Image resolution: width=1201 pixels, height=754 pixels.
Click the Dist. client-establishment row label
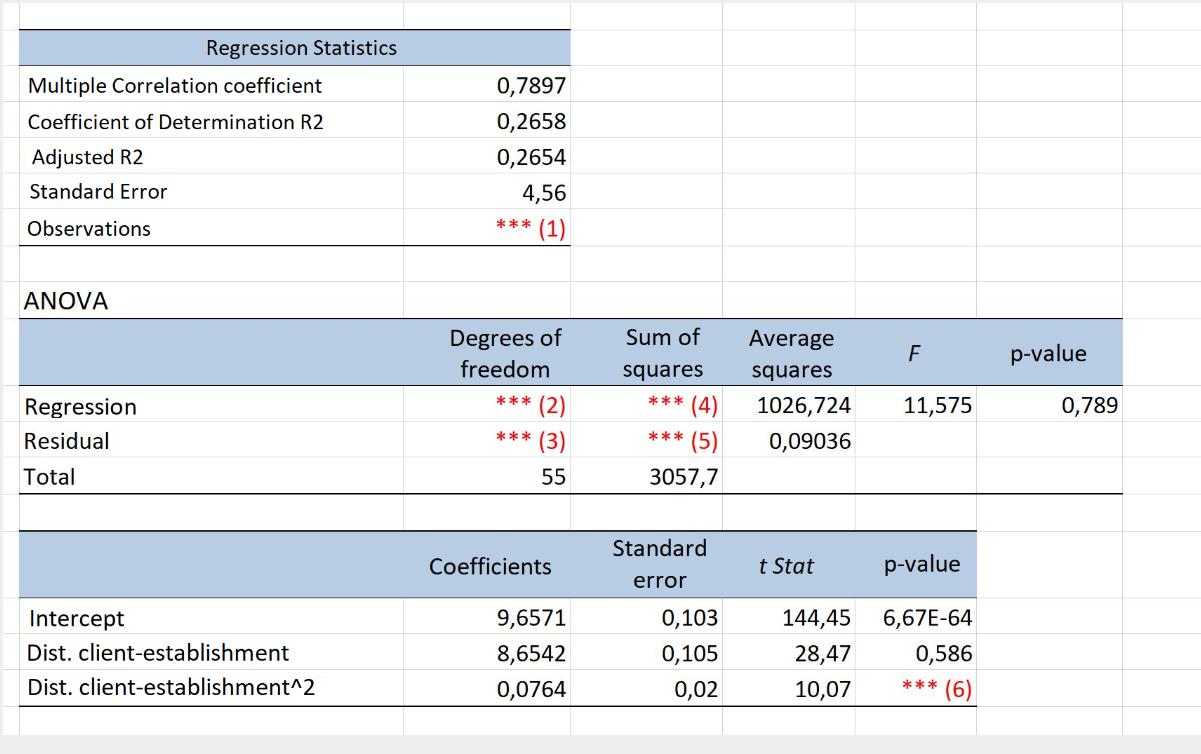(149, 653)
